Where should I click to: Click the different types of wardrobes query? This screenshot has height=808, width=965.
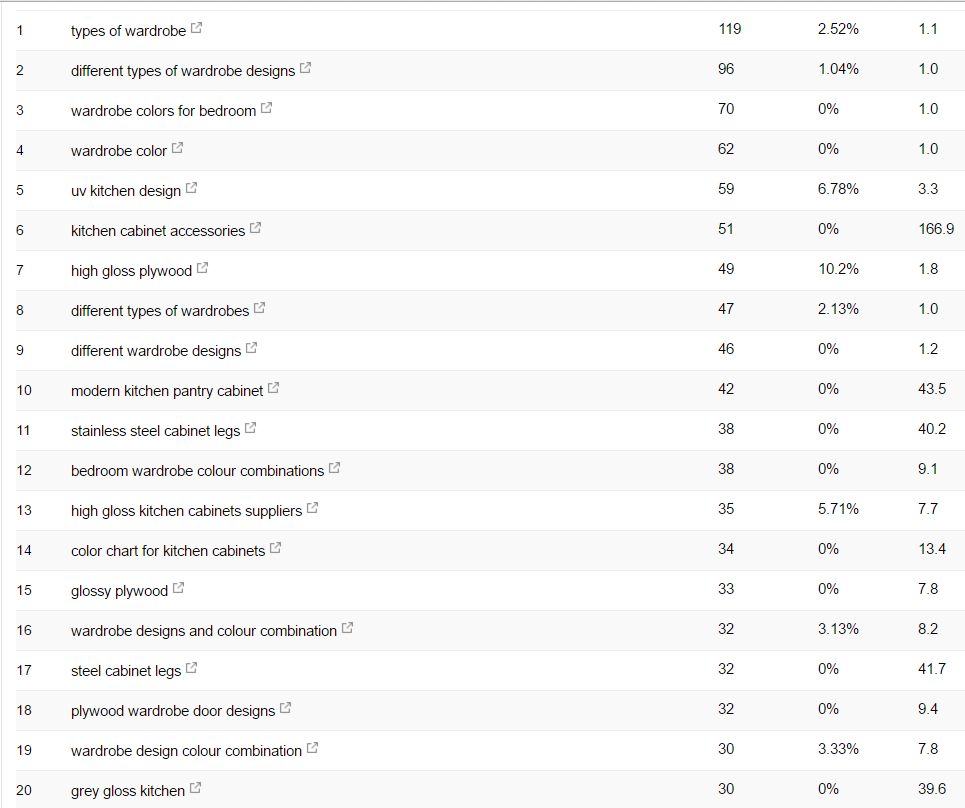pos(160,311)
